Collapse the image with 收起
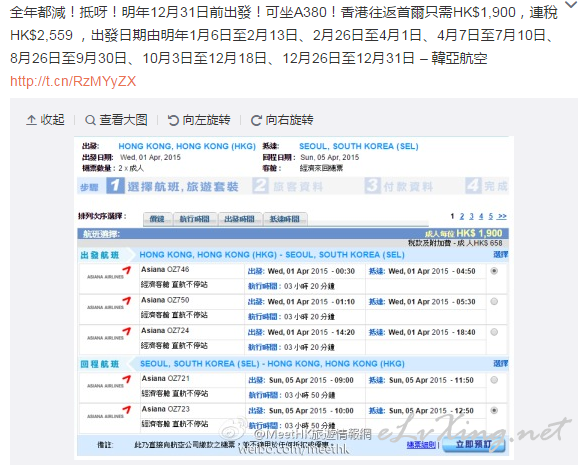Viewport: 582px width, 465px height. point(46,120)
